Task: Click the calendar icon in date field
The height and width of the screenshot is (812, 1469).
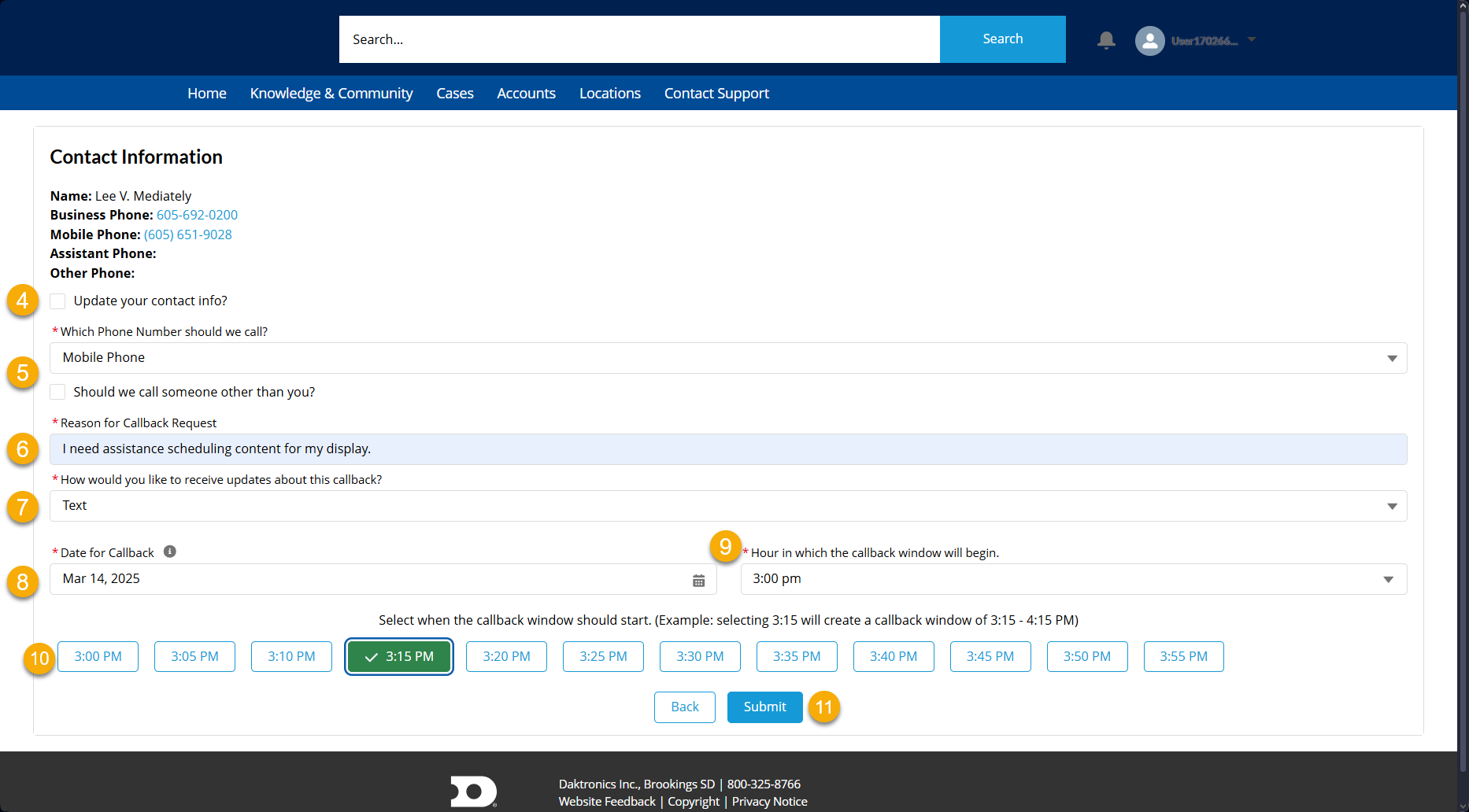Action: [698, 580]
